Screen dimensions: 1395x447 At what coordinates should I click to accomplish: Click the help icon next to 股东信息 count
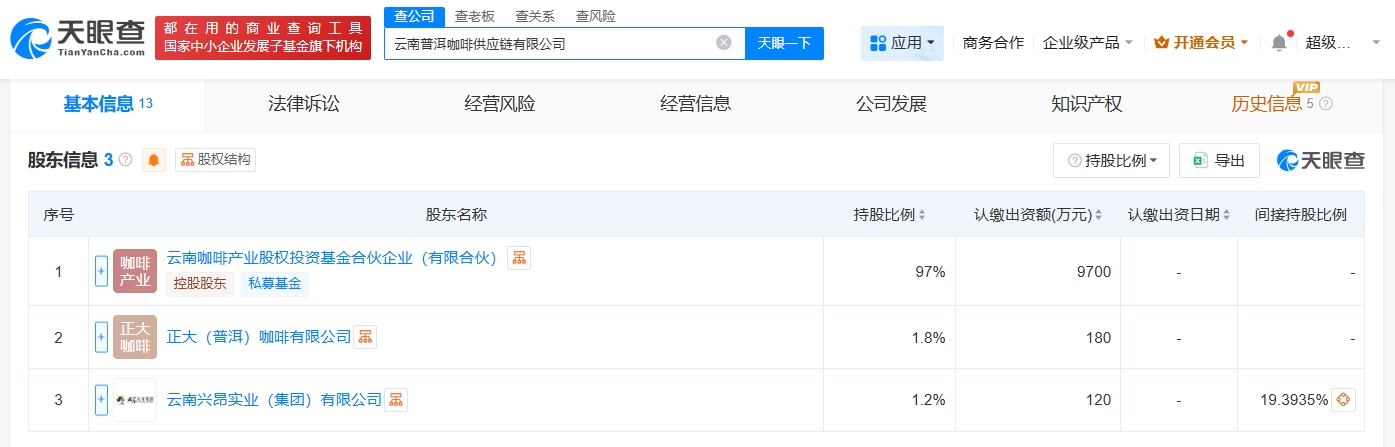tap(125, 160)
